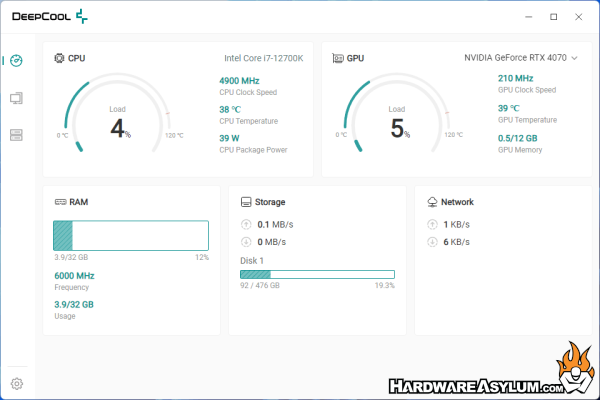The image size is (600, 400).
Task: Click the CPU chip icon
Action: 60,58
